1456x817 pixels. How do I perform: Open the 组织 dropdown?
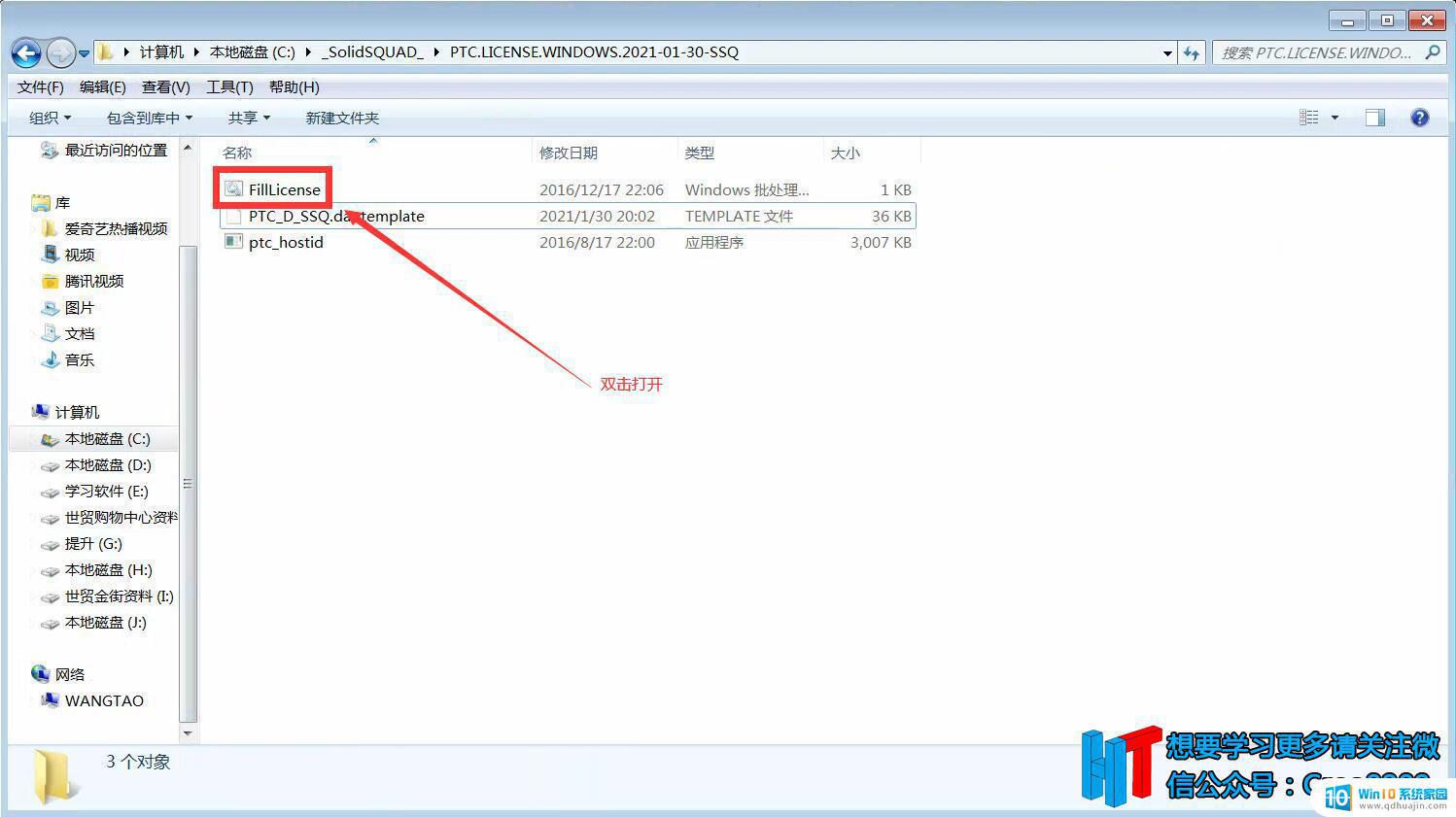point(50,118)
